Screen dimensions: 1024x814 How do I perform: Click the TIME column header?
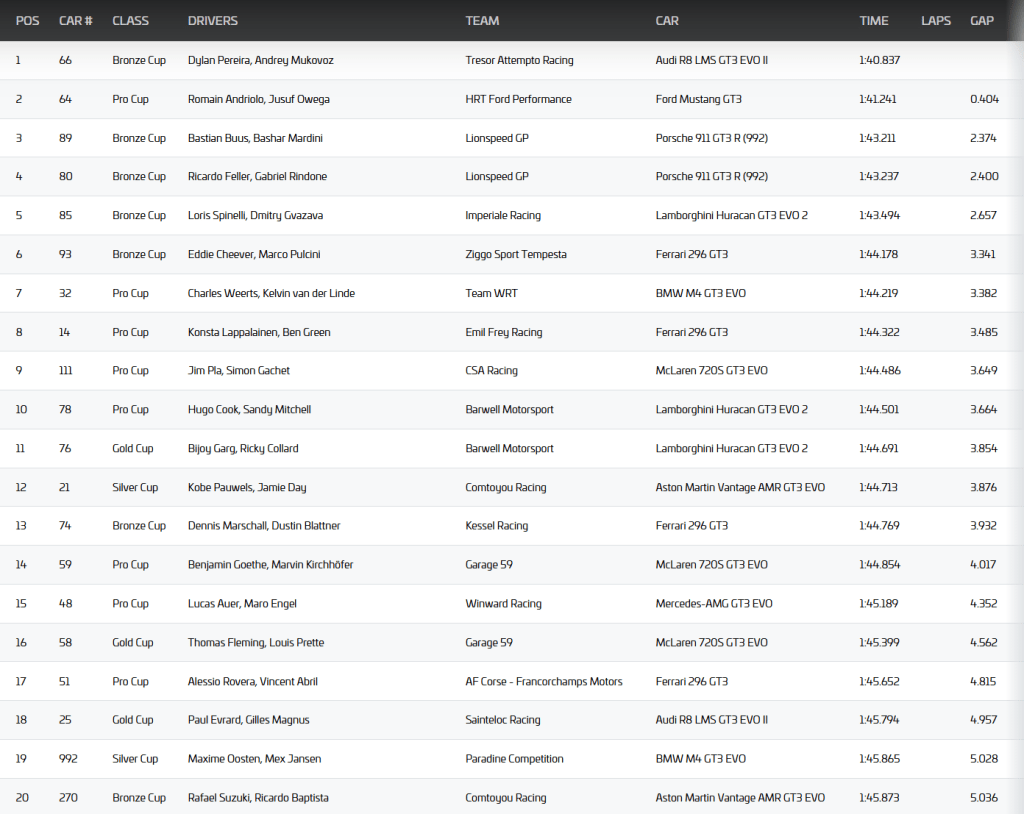(874, 21)
